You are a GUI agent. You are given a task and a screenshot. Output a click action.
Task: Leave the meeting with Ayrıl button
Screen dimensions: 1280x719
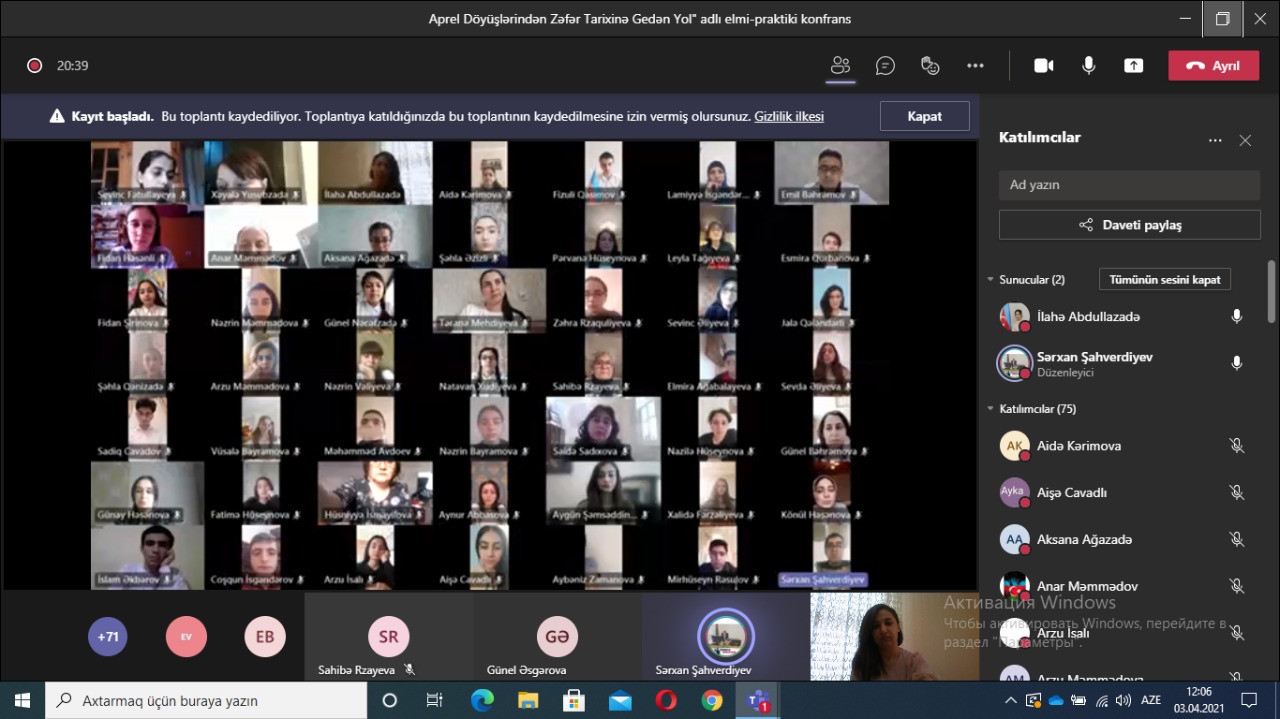coord(1213,66)
